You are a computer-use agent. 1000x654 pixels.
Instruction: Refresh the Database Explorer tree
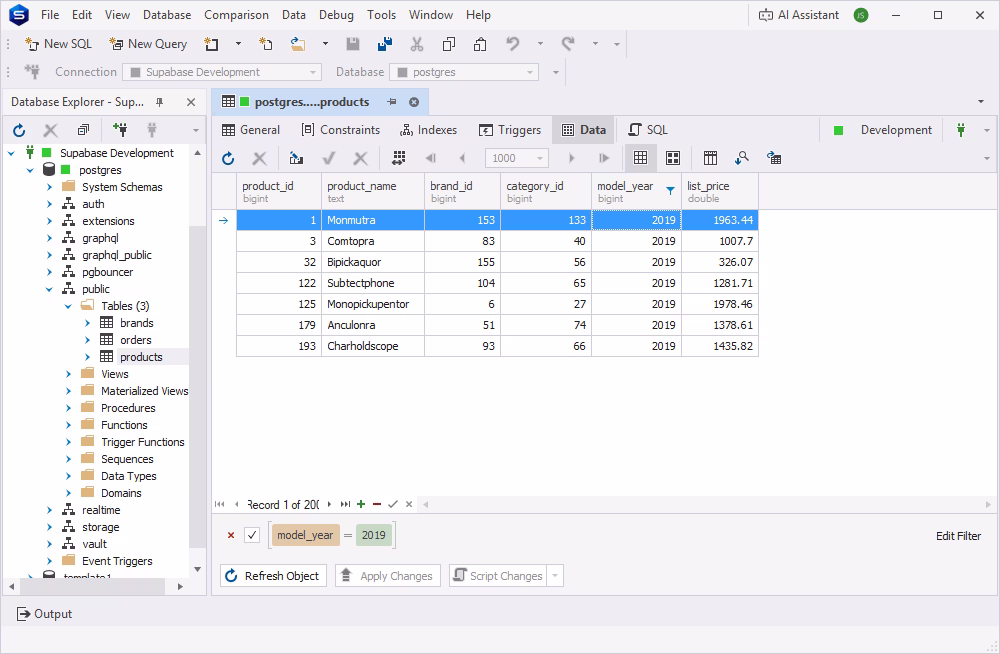click(x=19, y=130)
